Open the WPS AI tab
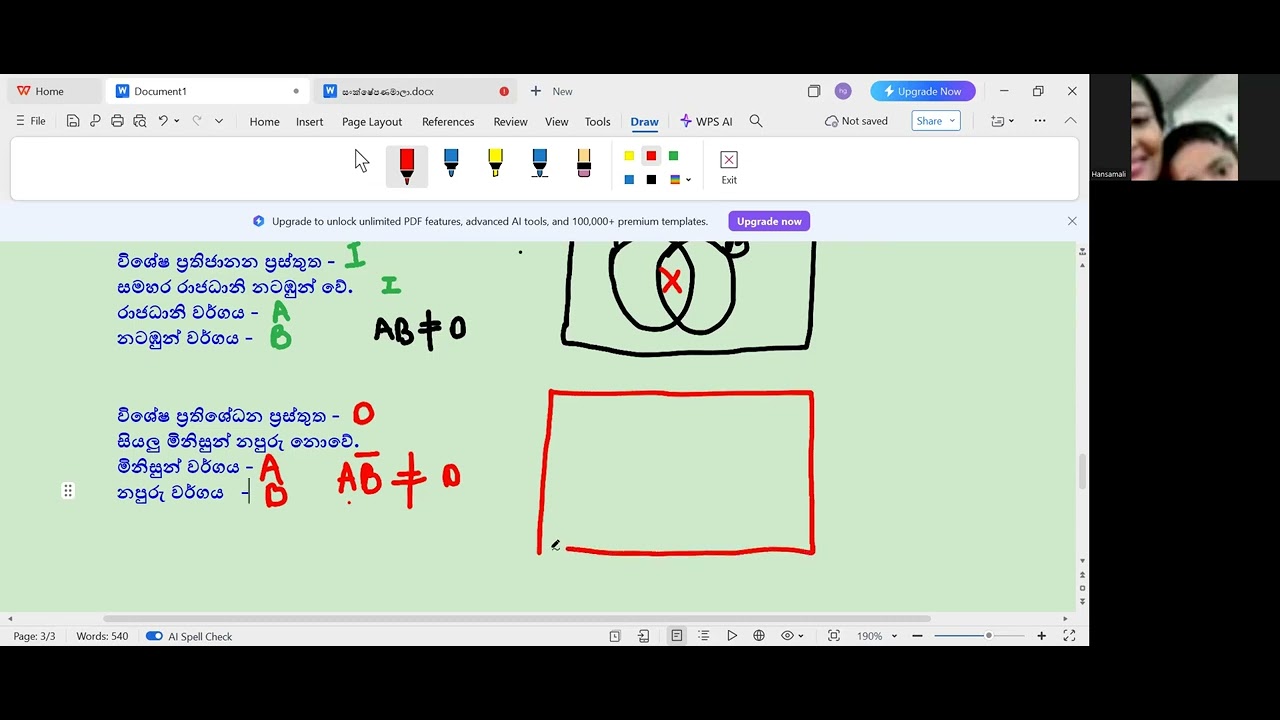Image resolution: width=1280 pixels, height=720 pixels. 706,121
